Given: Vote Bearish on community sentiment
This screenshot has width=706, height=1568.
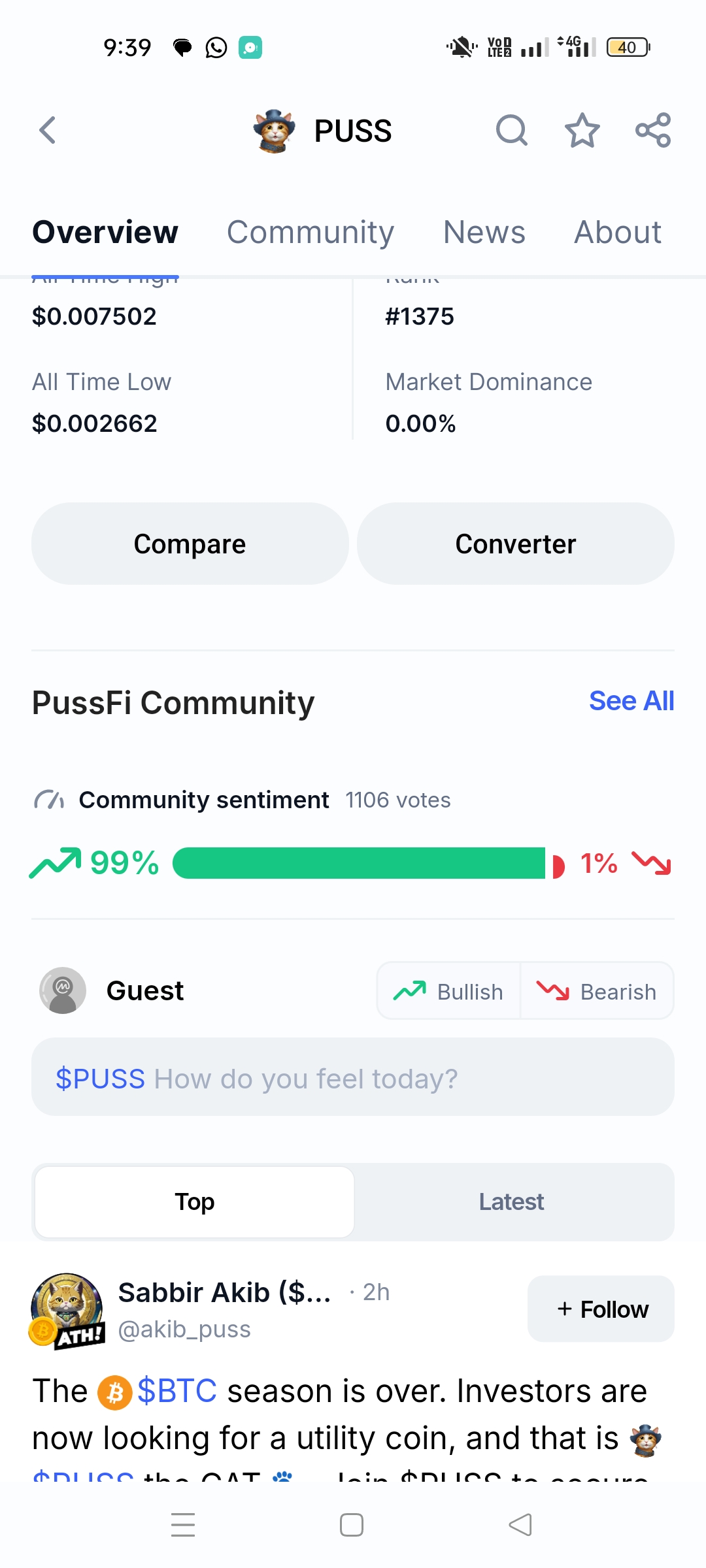Looking at the screenshot, I should (596, 991).
